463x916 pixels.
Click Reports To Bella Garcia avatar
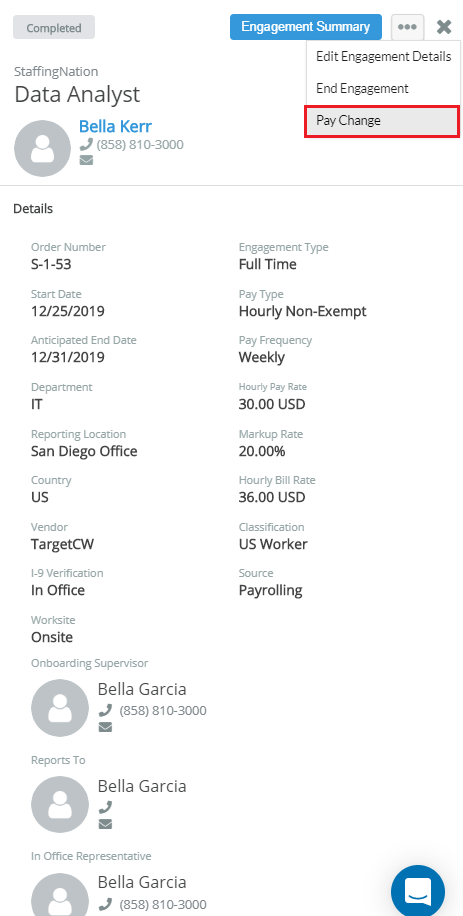coord(60,804)
